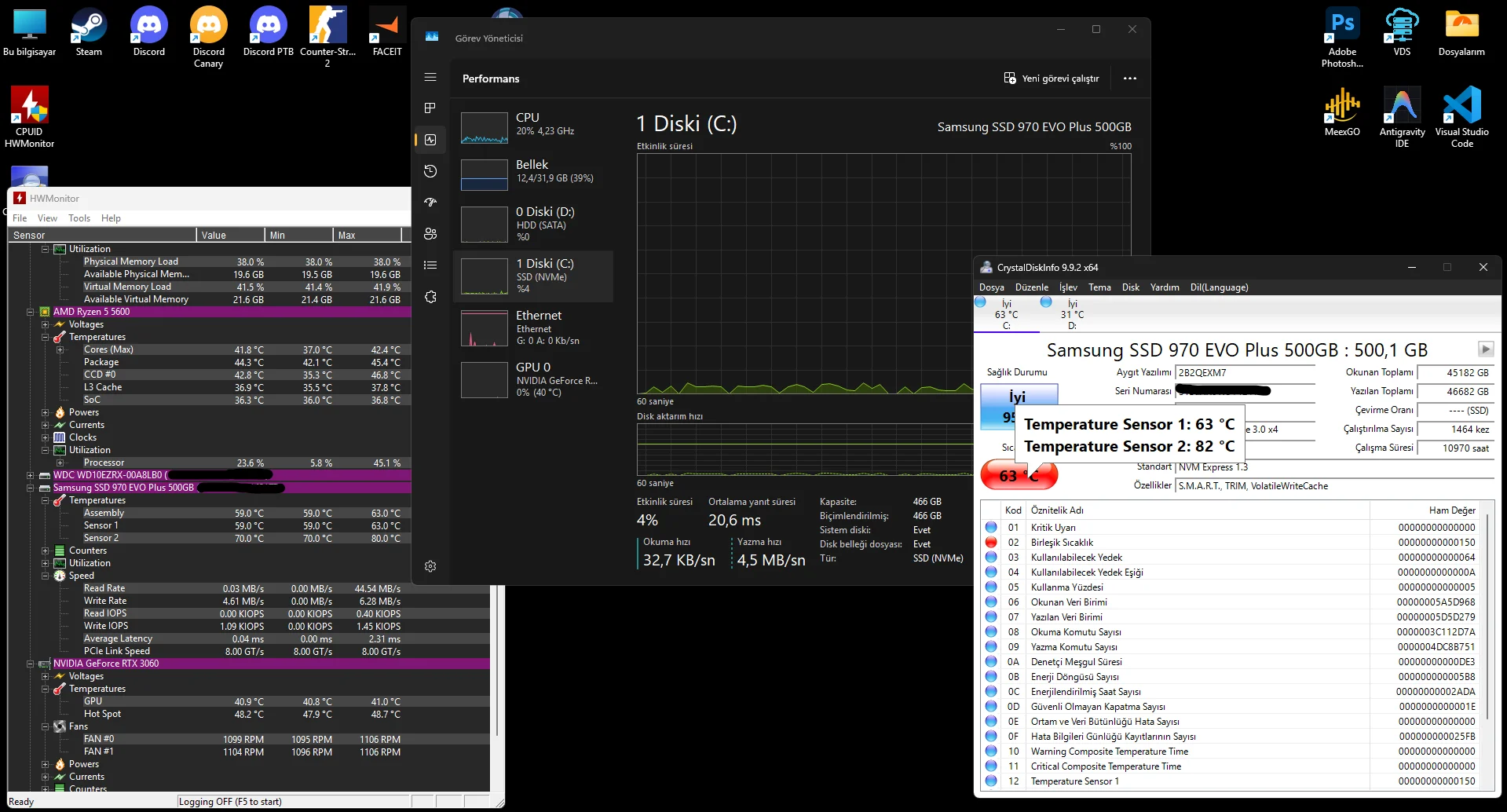1507x812 pixels.
Task: Click the red status circle of Birleşik Sıcaklık
Action: click(991, 542)
